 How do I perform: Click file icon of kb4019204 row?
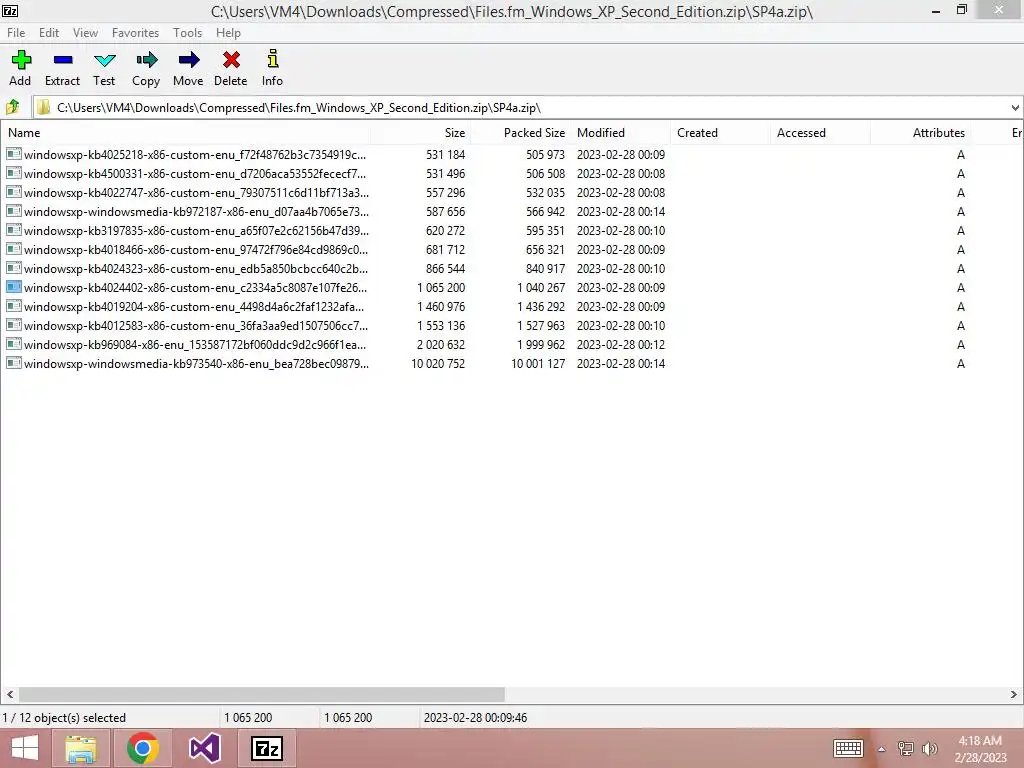click(x=14, y=306)
